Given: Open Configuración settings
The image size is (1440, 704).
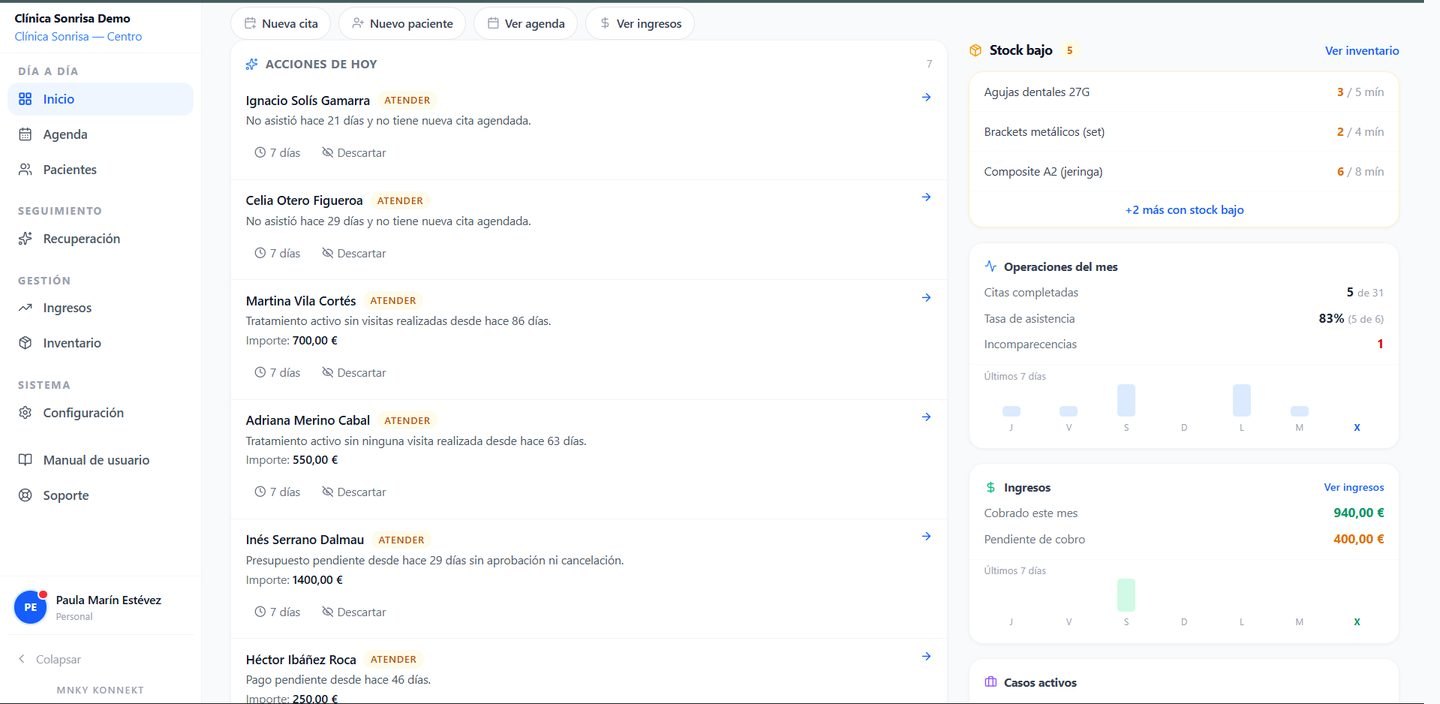Looking at the screenshot, I should [100, 412].
